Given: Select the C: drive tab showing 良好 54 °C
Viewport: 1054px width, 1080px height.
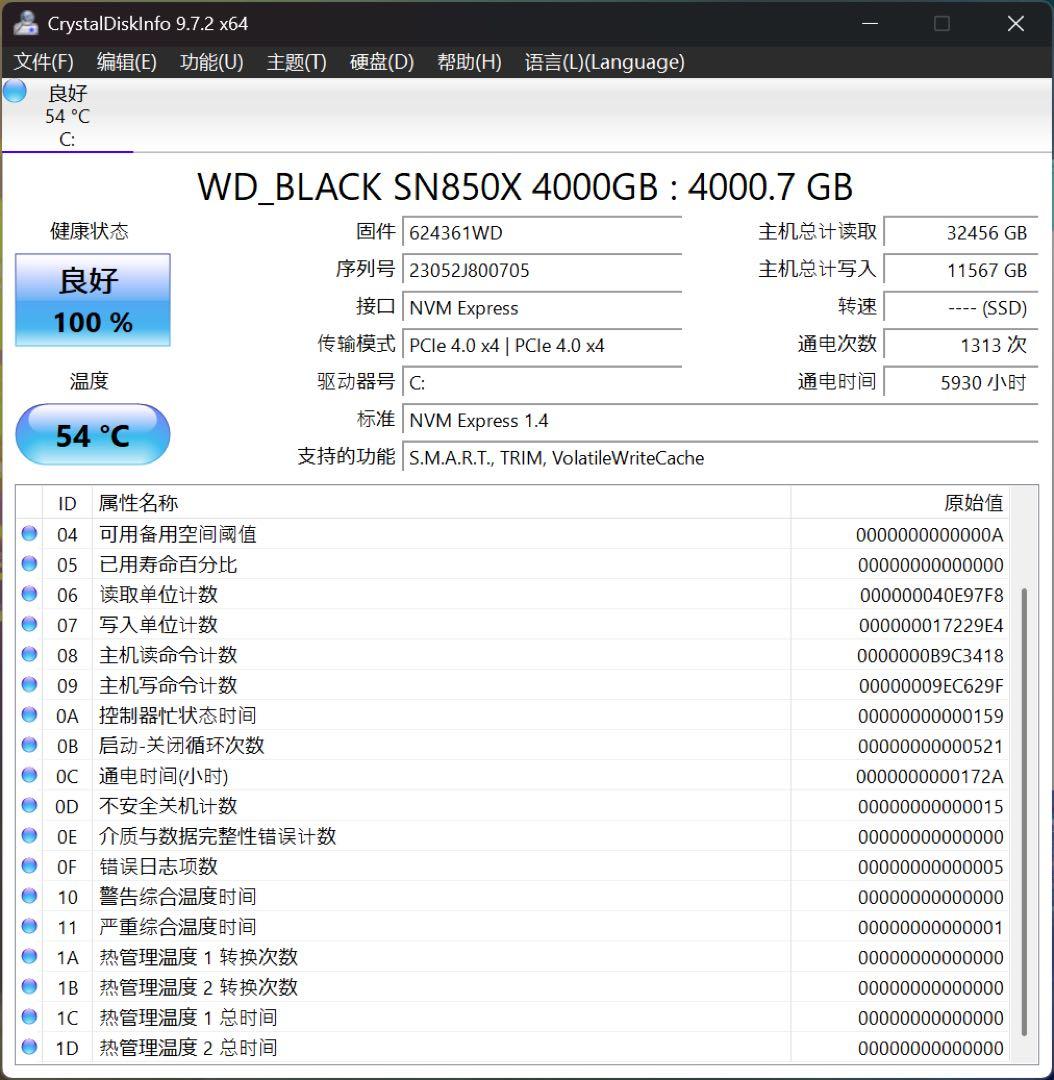Looking at the screenshot, I should point(66,113).
